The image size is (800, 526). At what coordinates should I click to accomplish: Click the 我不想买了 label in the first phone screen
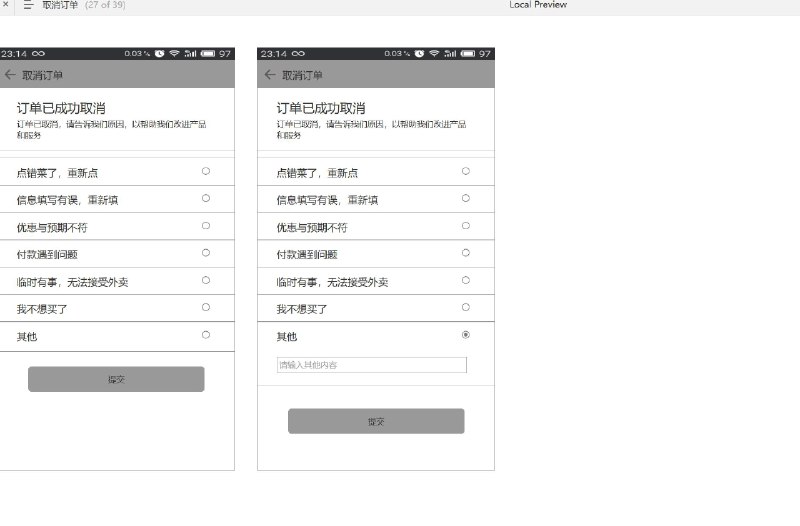click(x=42, y=309)
